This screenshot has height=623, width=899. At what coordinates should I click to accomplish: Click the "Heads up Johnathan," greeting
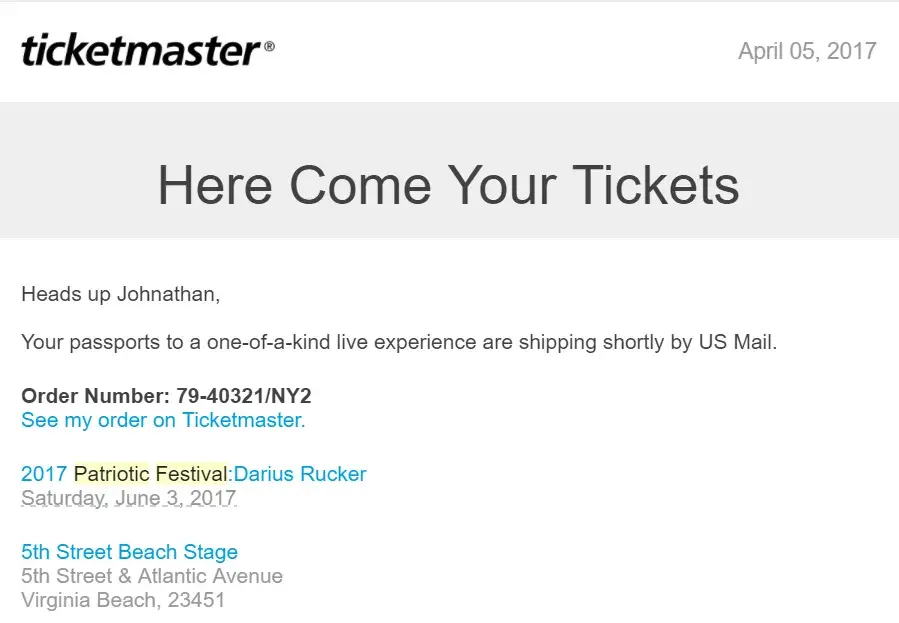click(120, 294)
